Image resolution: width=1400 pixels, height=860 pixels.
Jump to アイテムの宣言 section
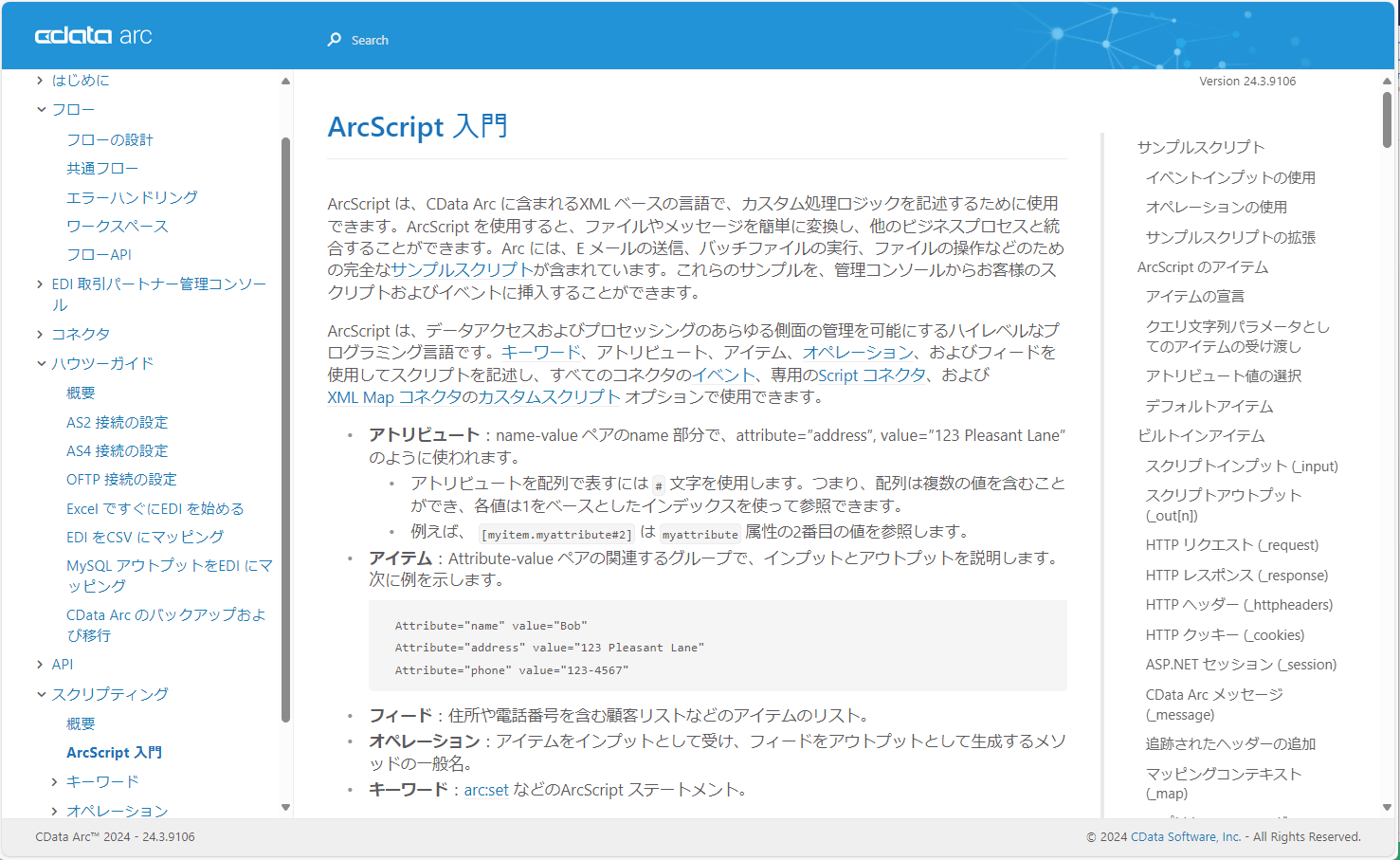click(1195, 296)
